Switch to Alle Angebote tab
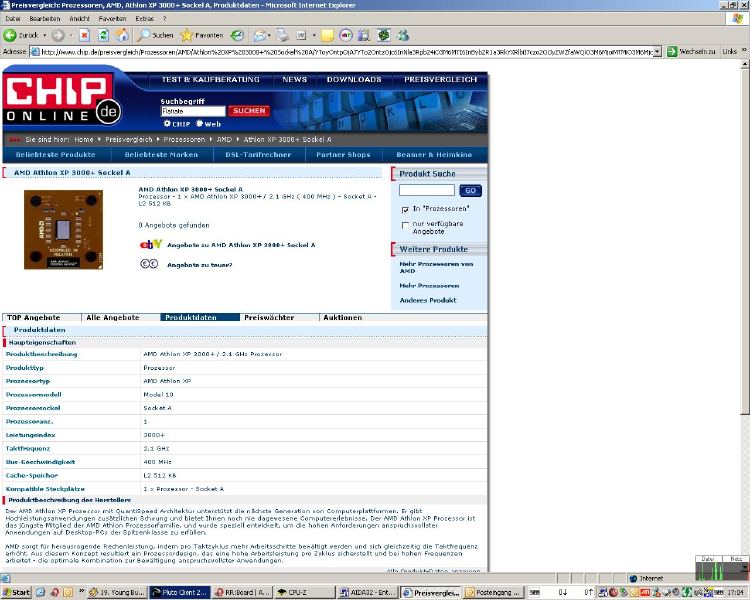This screenshot has width=750, height=600. pos(121,317)
